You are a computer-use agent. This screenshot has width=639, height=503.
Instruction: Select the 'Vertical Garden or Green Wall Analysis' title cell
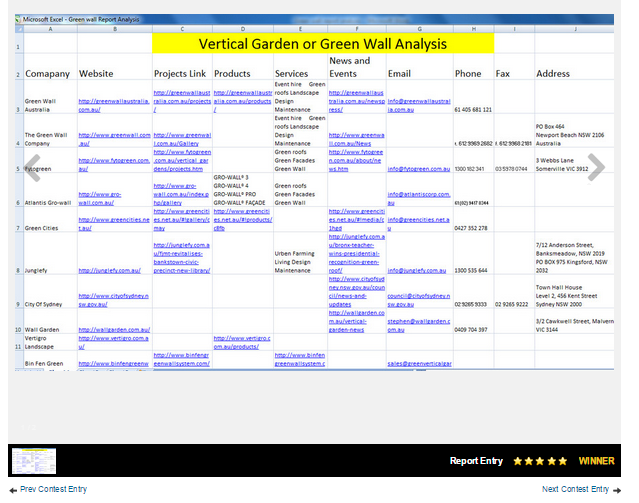click(323, 43)
